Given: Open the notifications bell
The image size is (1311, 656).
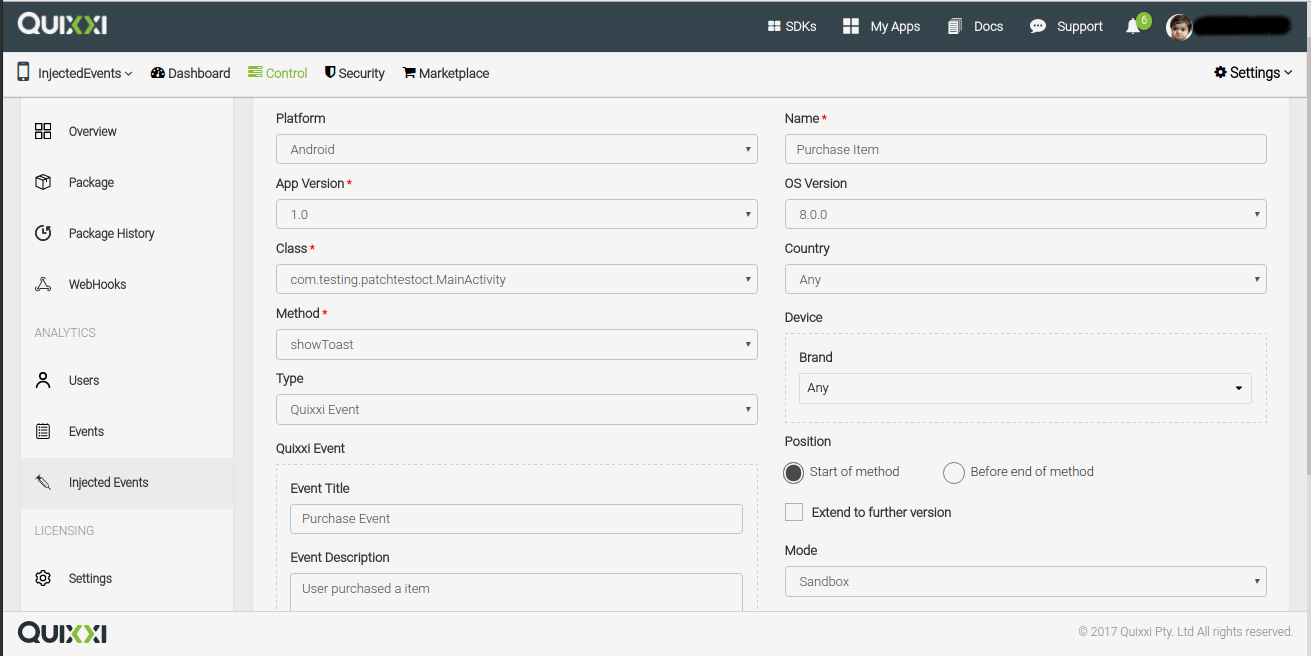Looking at the screenshot, I should click(1133, 27).
